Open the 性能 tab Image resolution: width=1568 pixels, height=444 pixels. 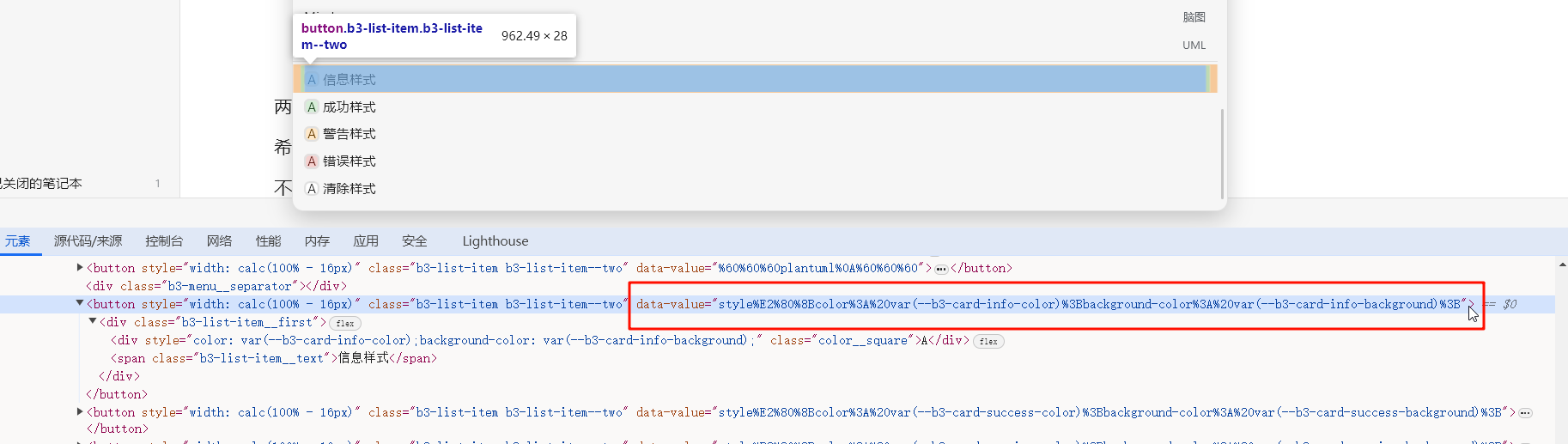coord(268,241)
